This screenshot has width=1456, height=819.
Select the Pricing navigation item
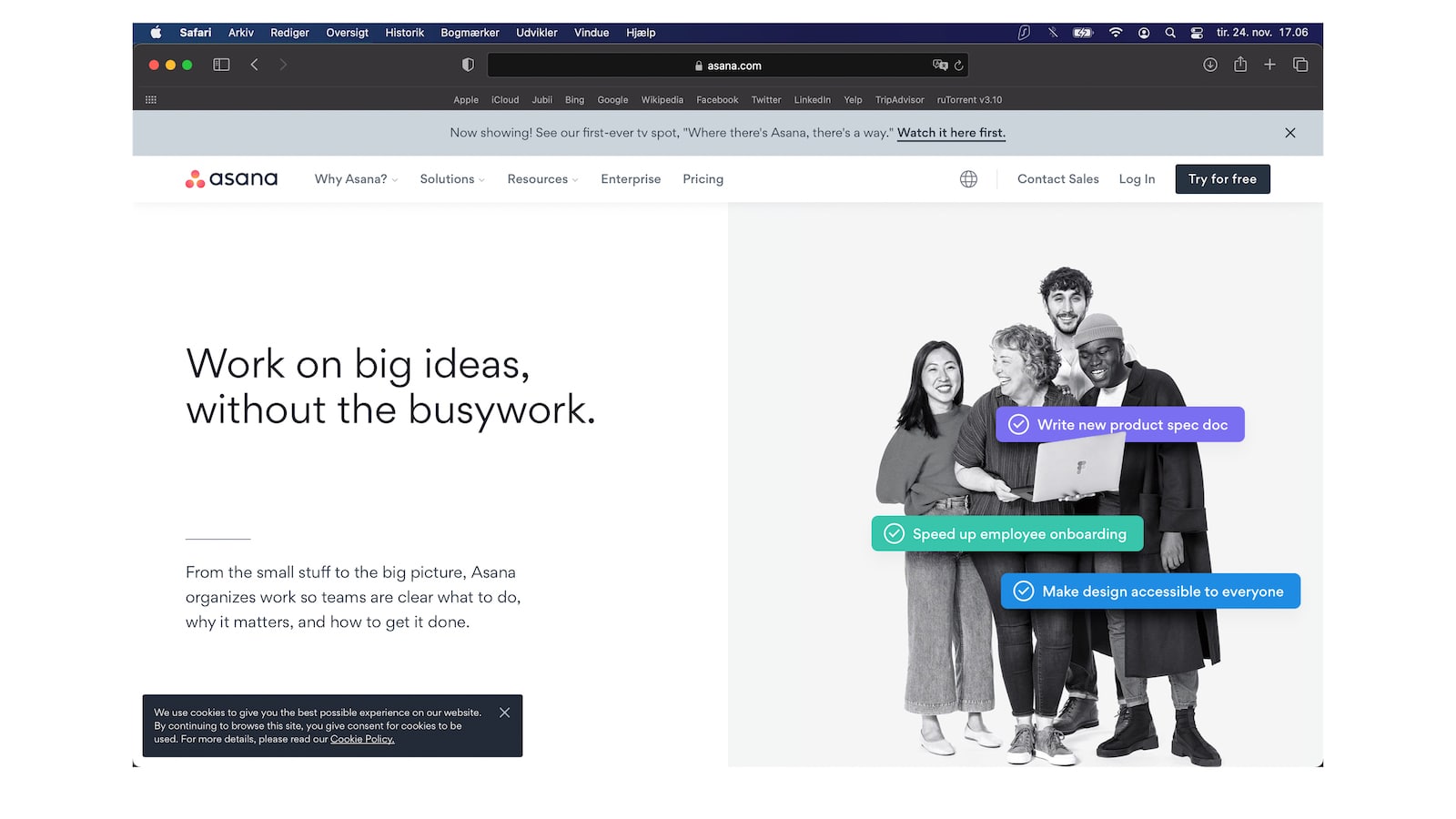pos(703,179)
